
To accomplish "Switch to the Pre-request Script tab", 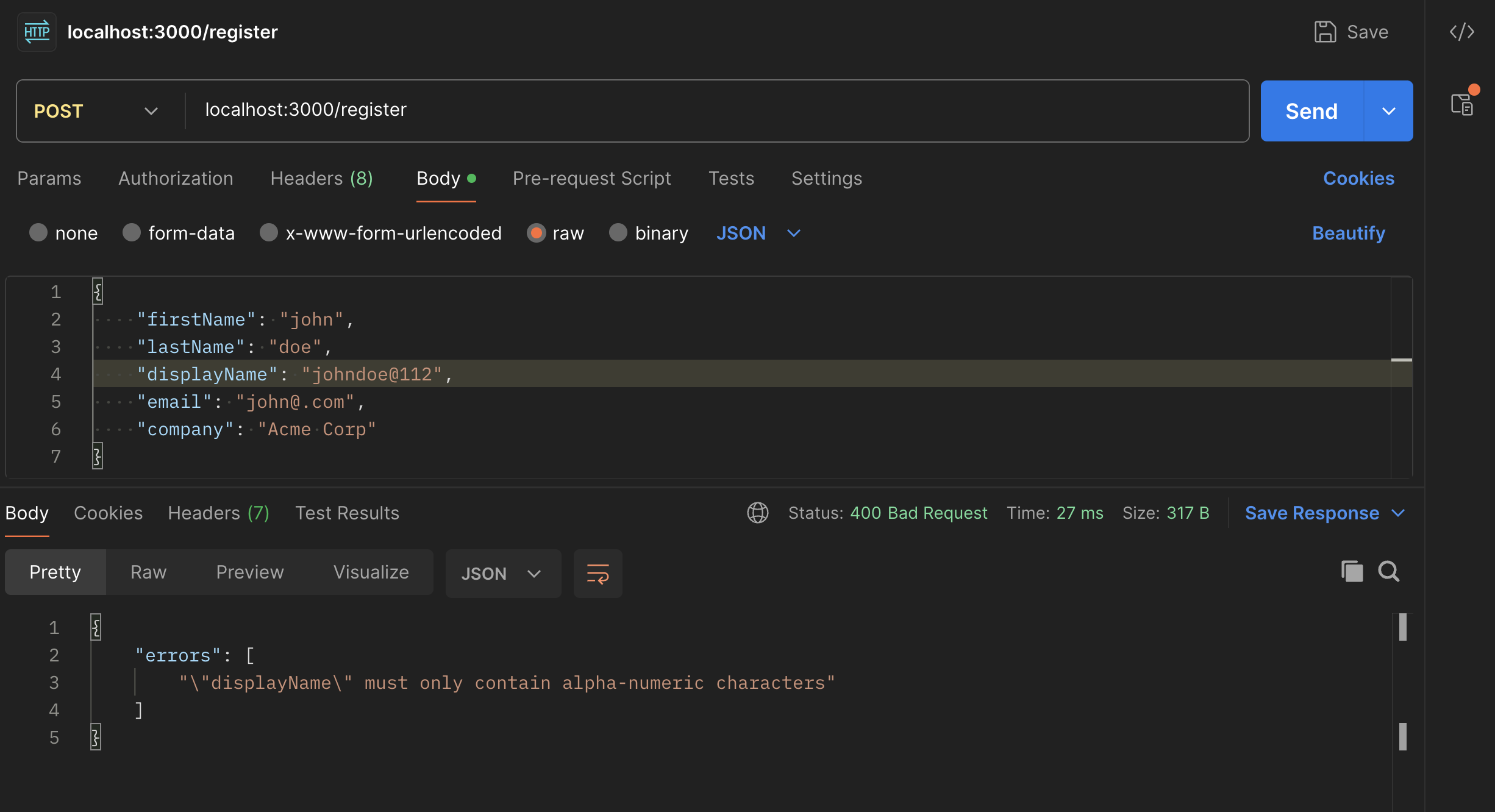I will 591,178.
